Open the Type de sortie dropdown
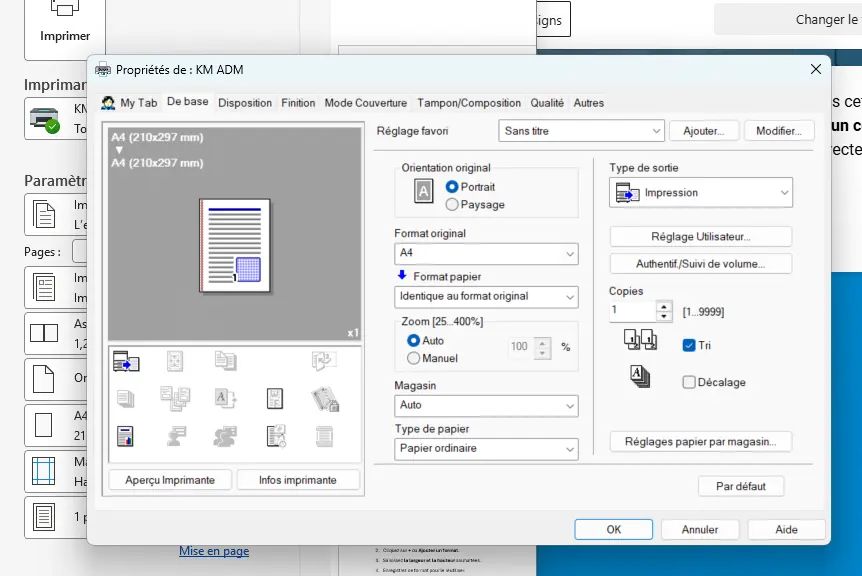The image size is (862, 576). pos(700,193)
